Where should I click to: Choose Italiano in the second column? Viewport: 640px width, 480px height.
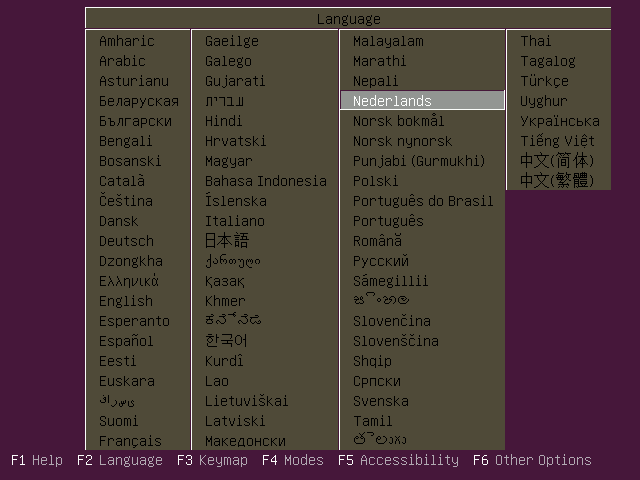(x=235, y=221)
